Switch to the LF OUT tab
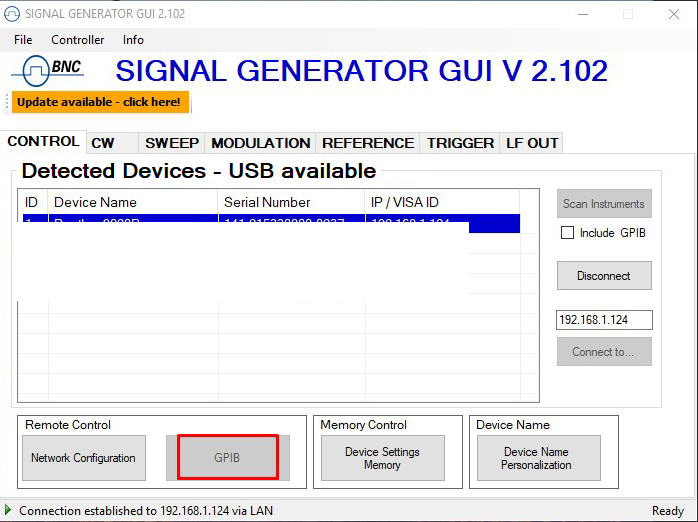Screen dimensions: 698x522 pos(532,143)
